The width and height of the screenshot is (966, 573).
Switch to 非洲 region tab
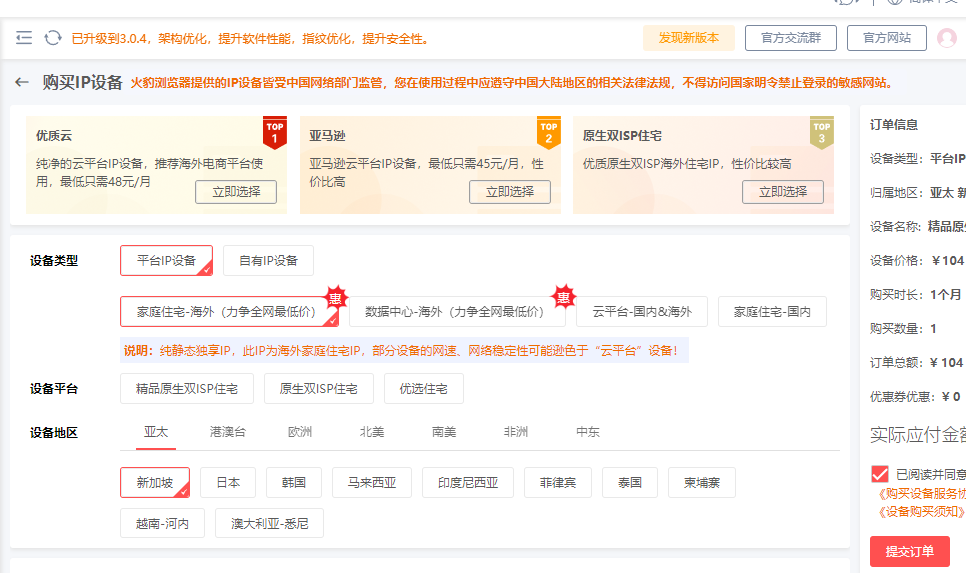click(516, 432)
